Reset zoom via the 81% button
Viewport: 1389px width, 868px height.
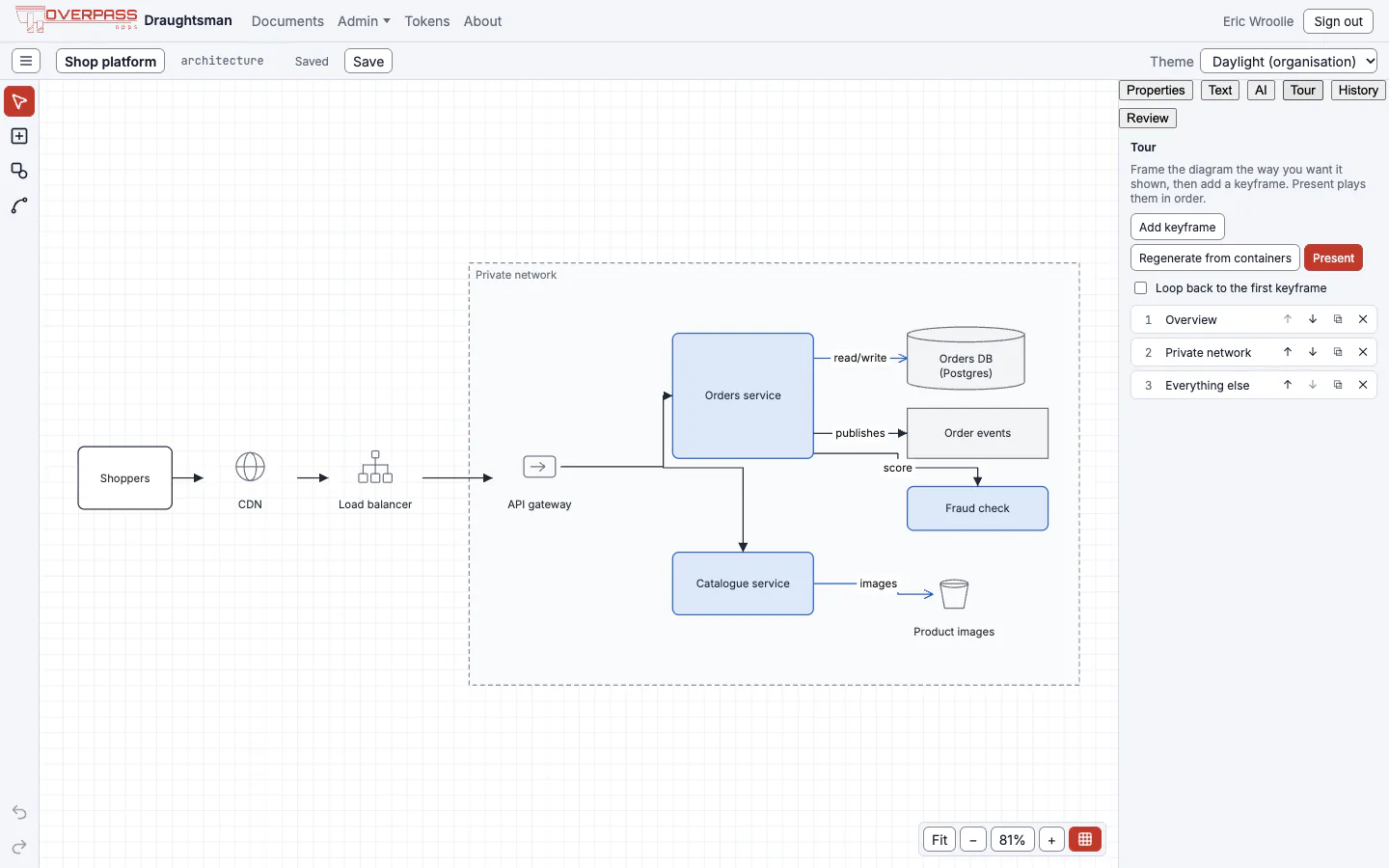pyautogui.click(x=1013, y=839)
